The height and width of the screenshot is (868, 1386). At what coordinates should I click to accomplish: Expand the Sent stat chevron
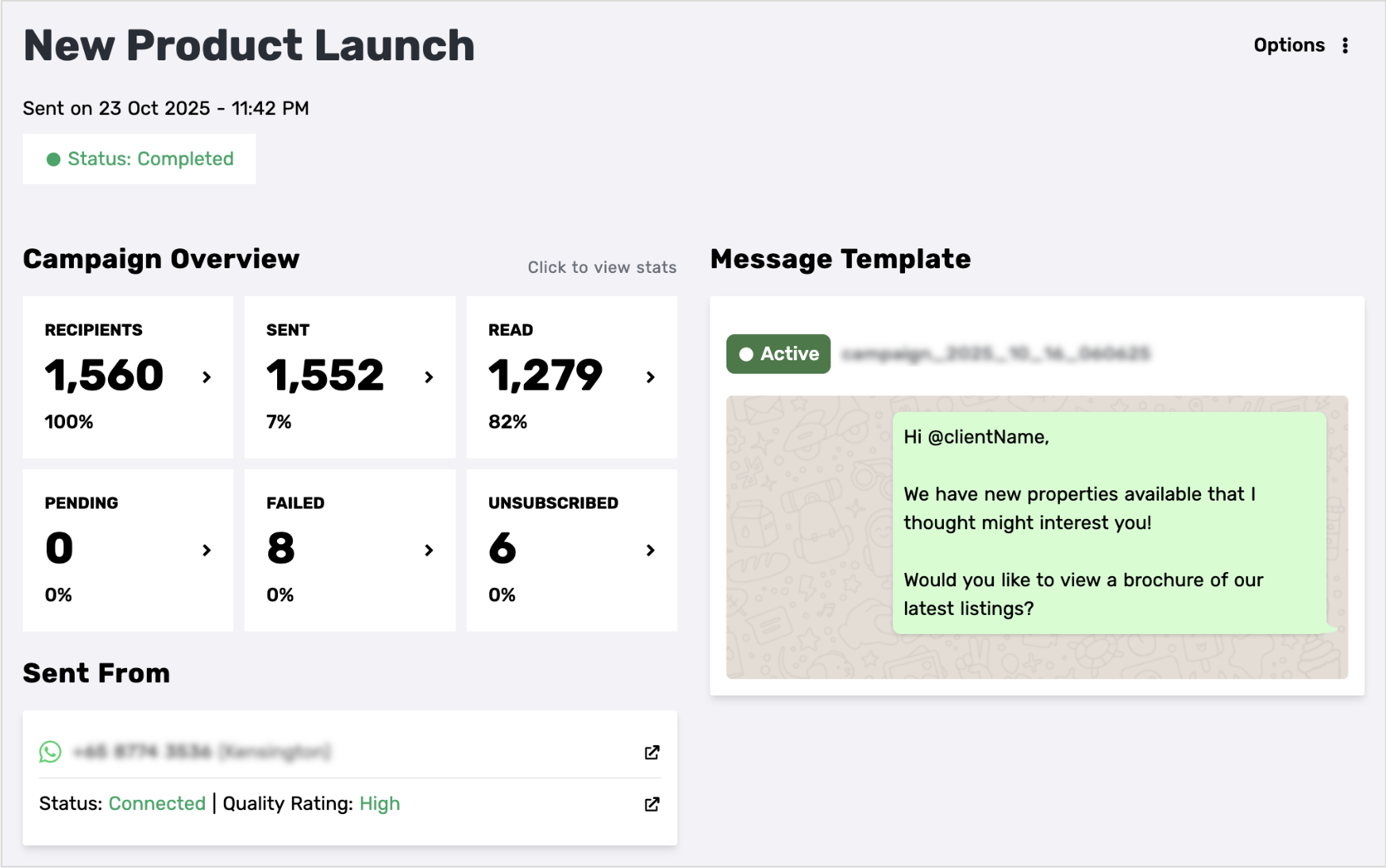pos(429,377)
